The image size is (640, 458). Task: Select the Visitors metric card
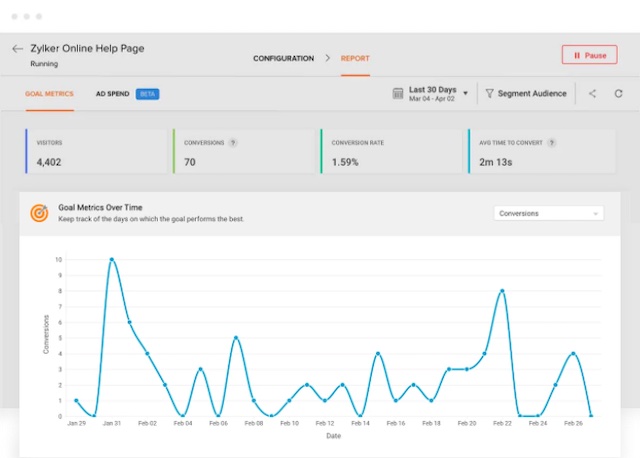(x=96, y=151)
